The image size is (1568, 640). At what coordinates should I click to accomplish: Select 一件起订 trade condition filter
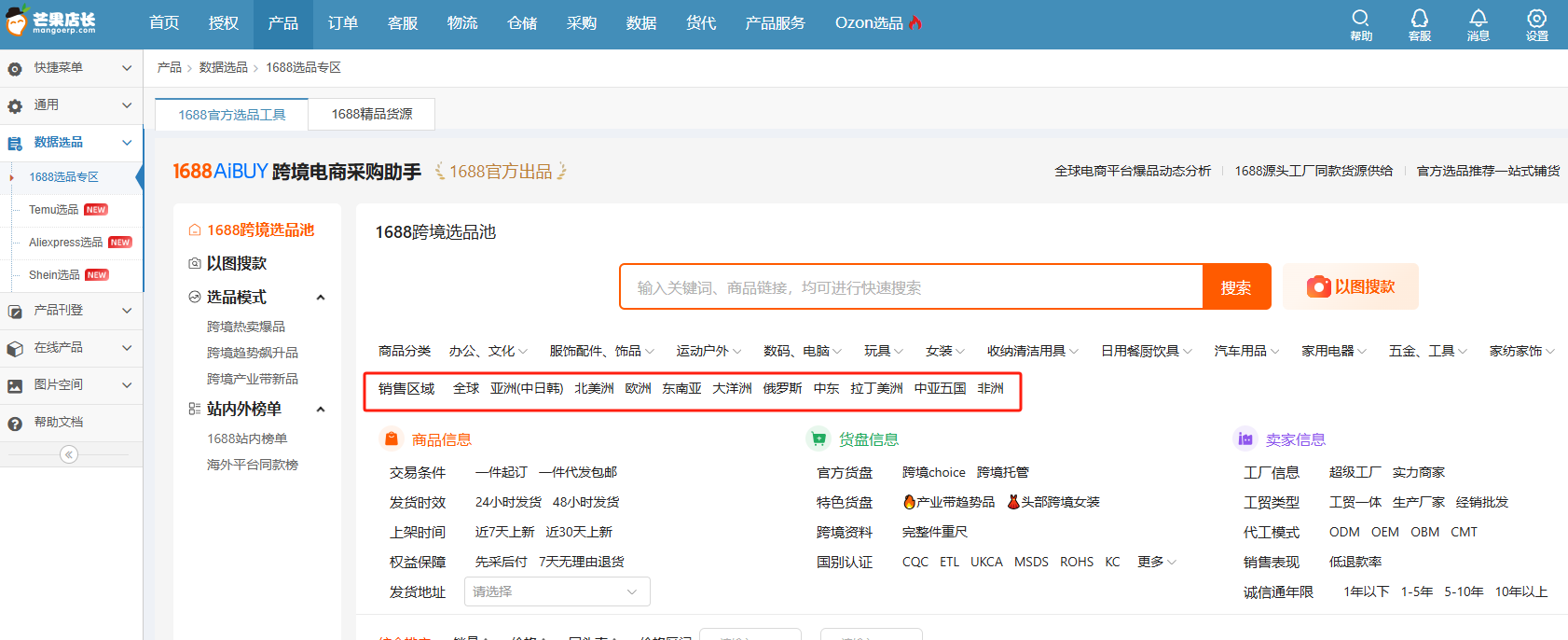502,472
